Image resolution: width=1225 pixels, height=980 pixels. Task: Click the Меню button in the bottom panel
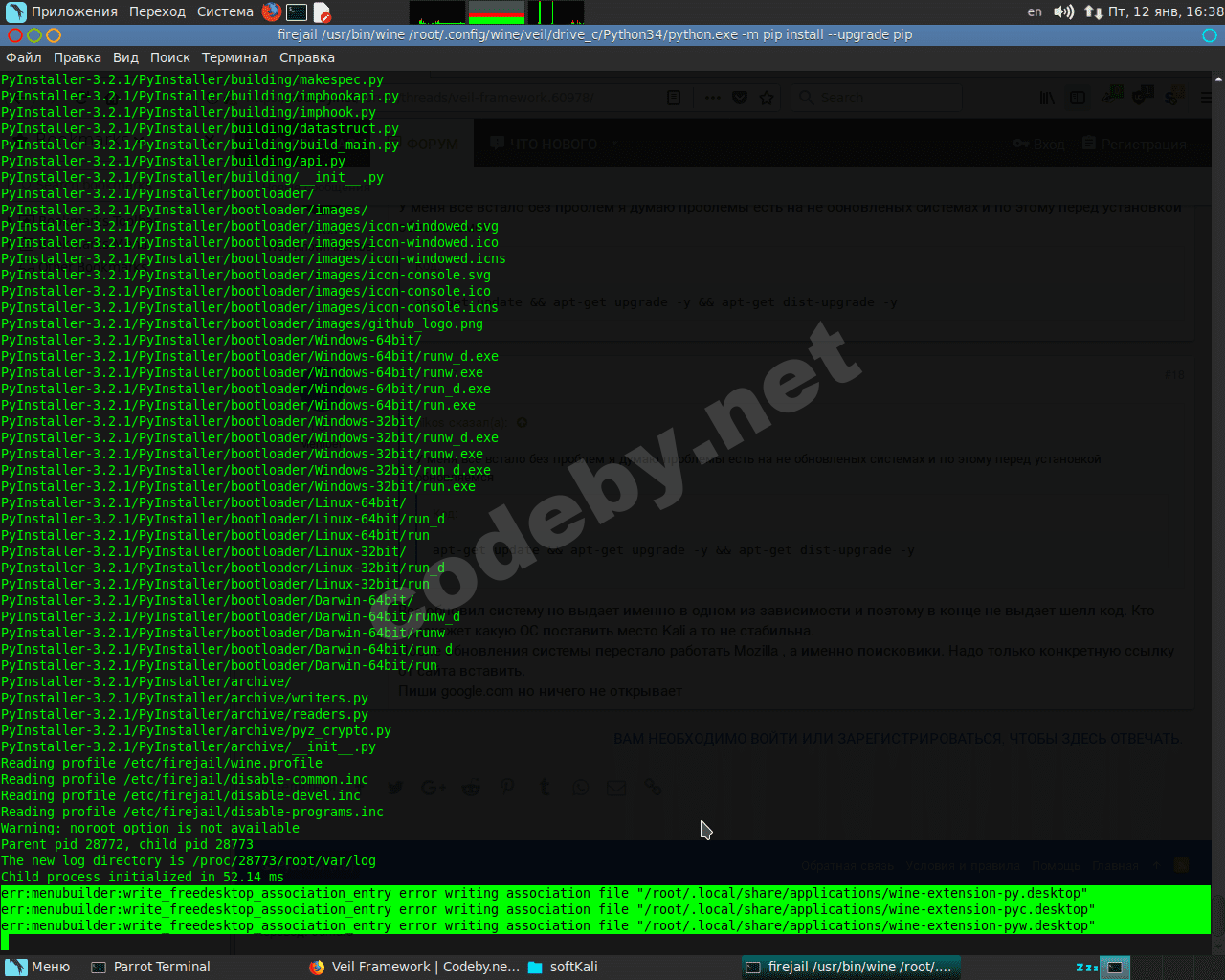38,967
